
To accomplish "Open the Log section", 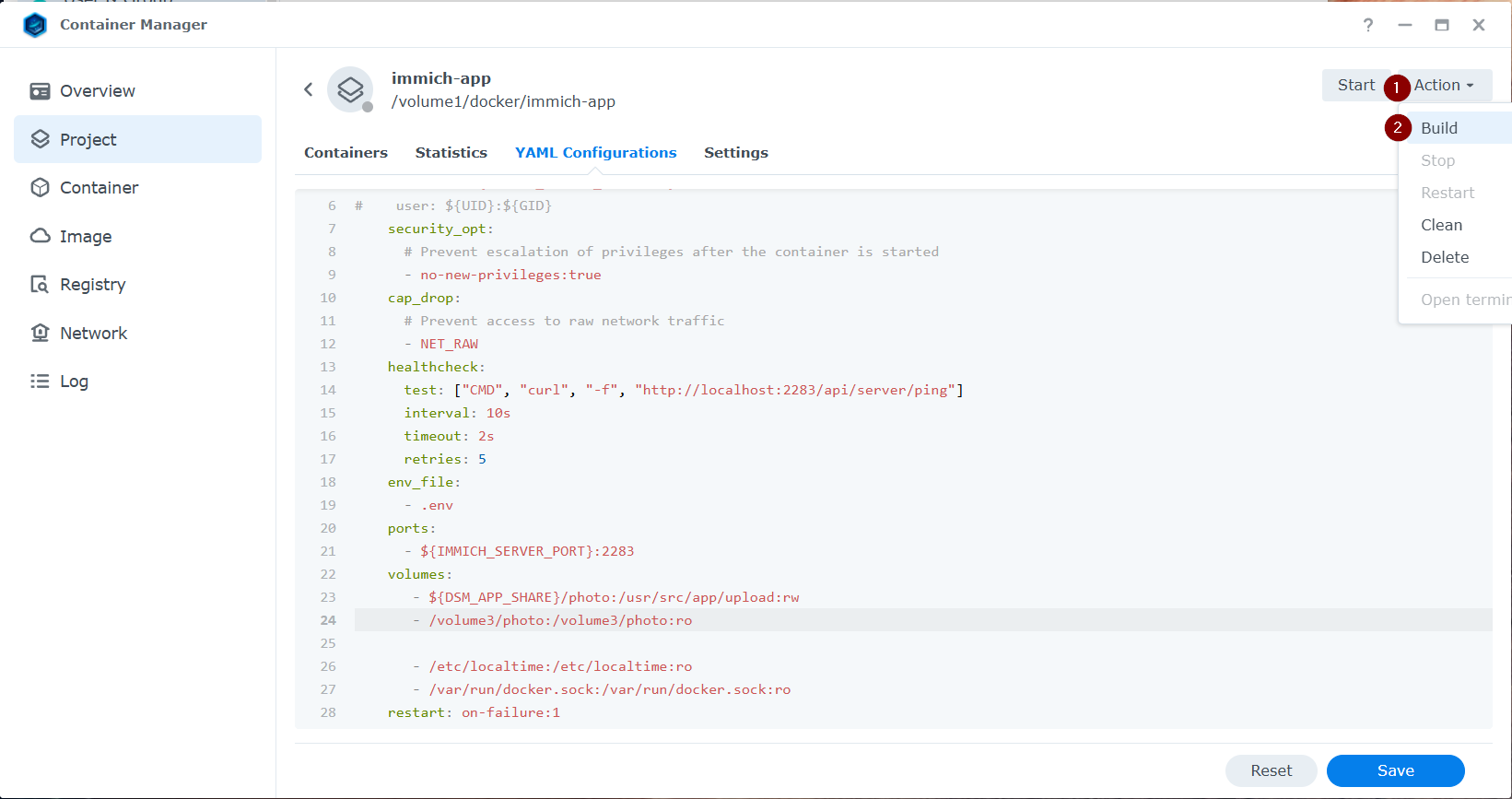I will (x=138, y=382).
